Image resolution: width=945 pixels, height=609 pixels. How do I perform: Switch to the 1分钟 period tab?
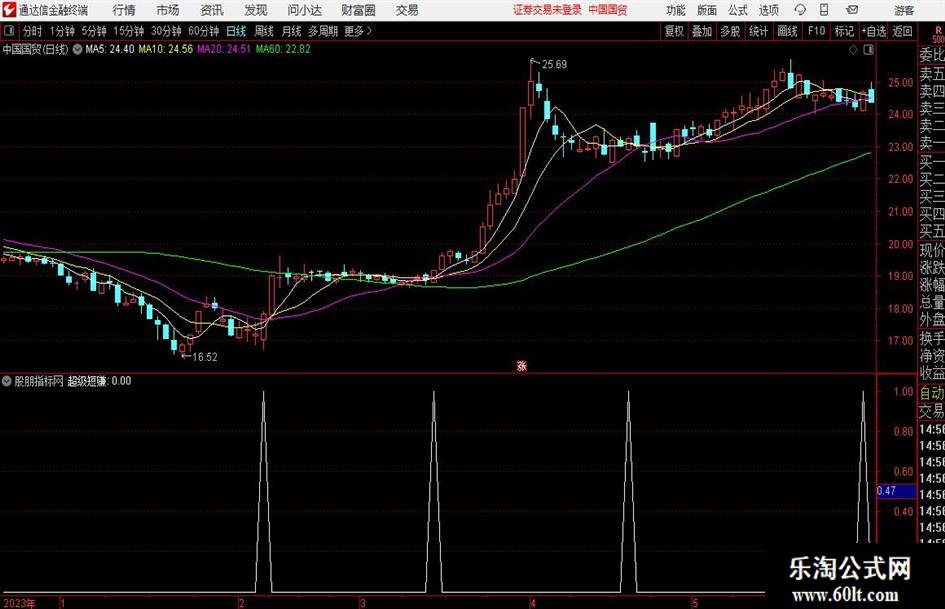[61, 31]
